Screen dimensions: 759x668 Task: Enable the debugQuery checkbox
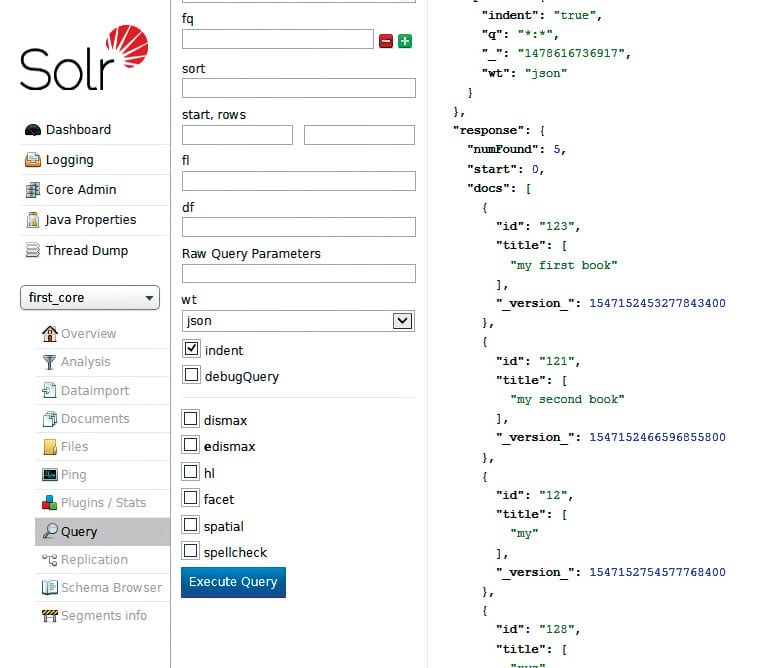191,375
